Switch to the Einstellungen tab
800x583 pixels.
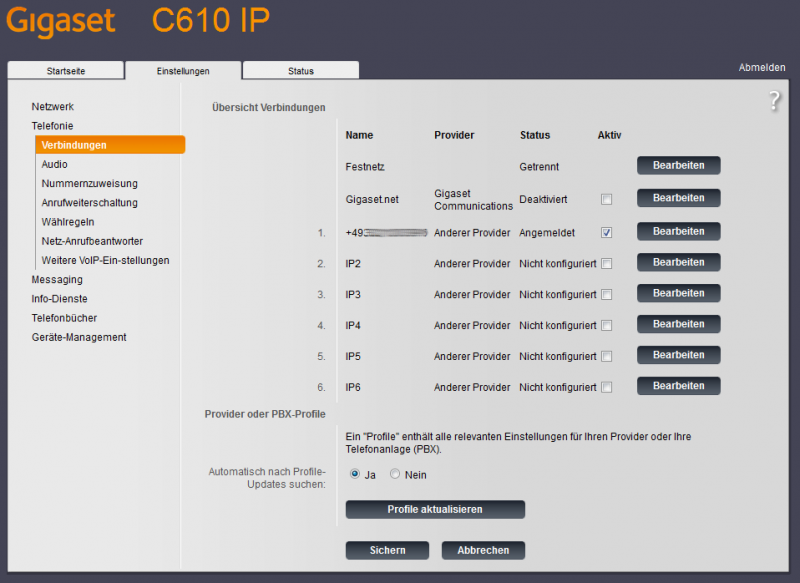point(182,70)
